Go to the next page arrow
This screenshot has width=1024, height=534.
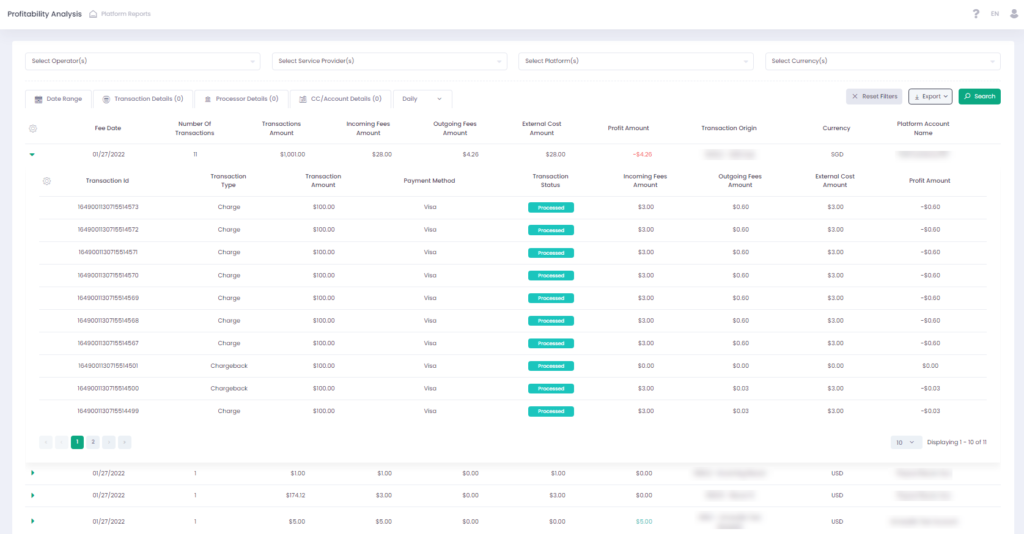[109, 442]
